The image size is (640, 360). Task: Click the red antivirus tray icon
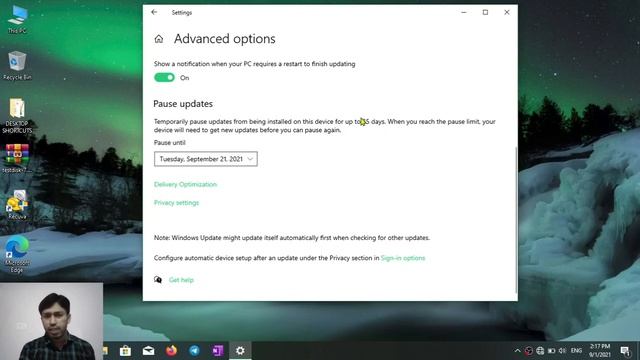pos(529,351)
